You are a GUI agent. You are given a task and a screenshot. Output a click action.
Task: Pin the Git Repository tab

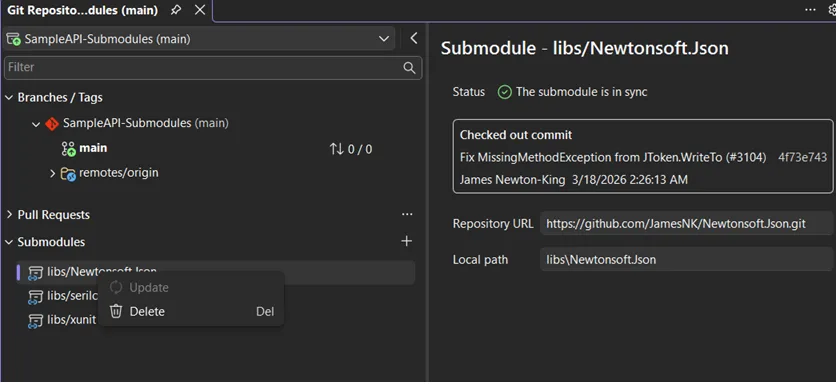176,10
